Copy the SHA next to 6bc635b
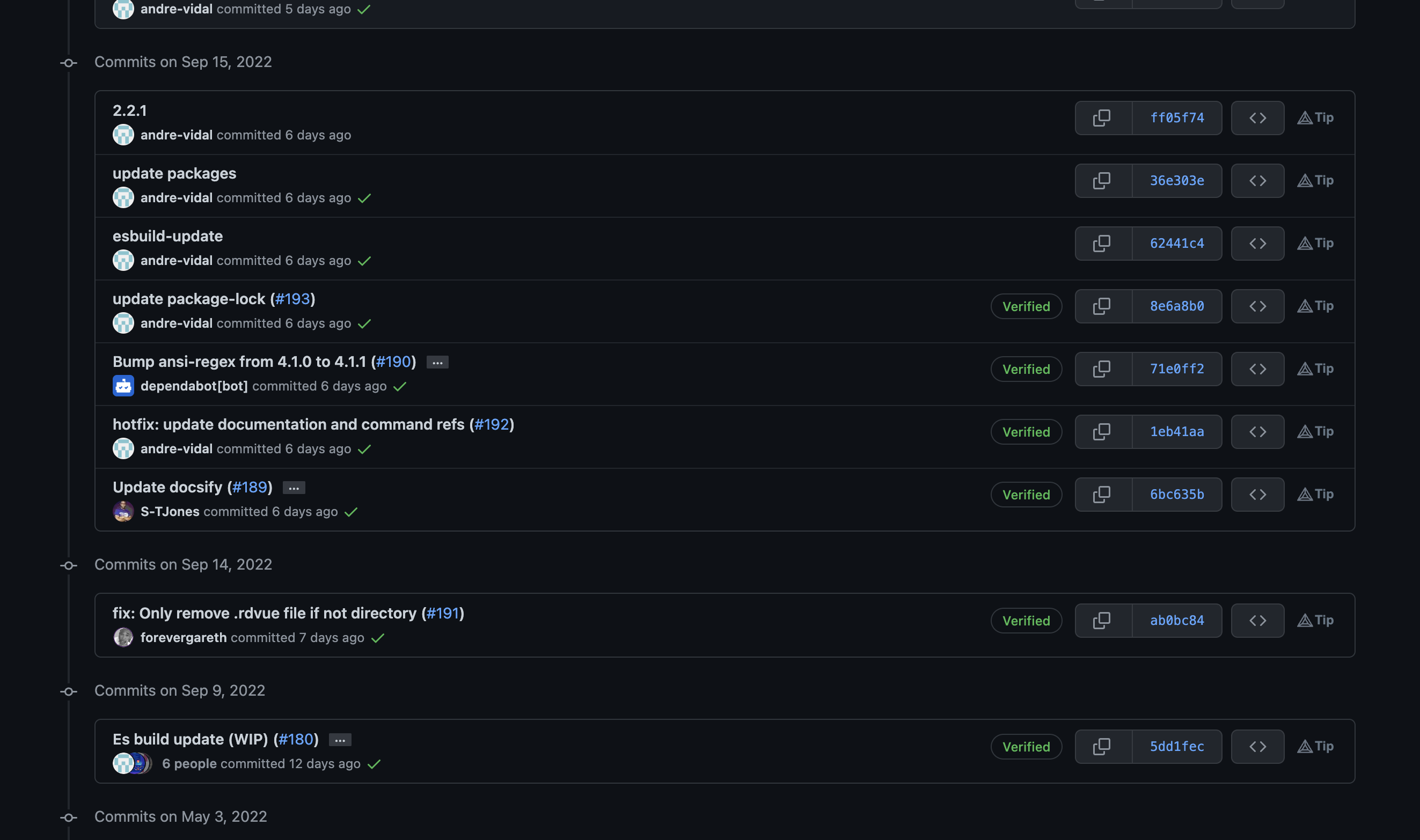This screenshot has height=840, width=1420. point(1102,494)
